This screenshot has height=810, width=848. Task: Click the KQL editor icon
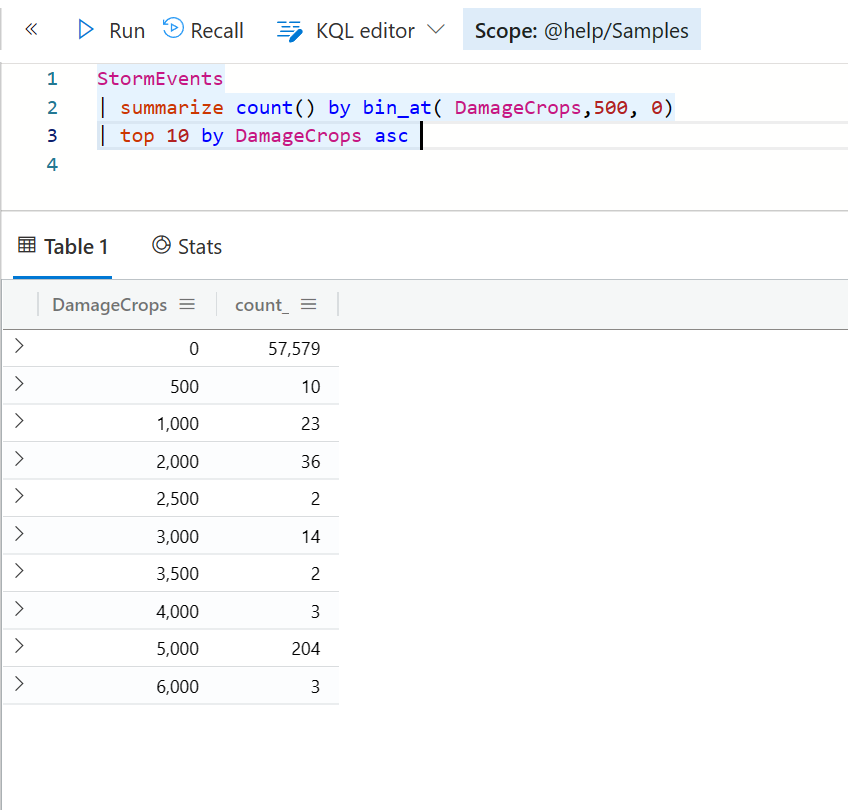pyautogui.click(x=290, y=31)
